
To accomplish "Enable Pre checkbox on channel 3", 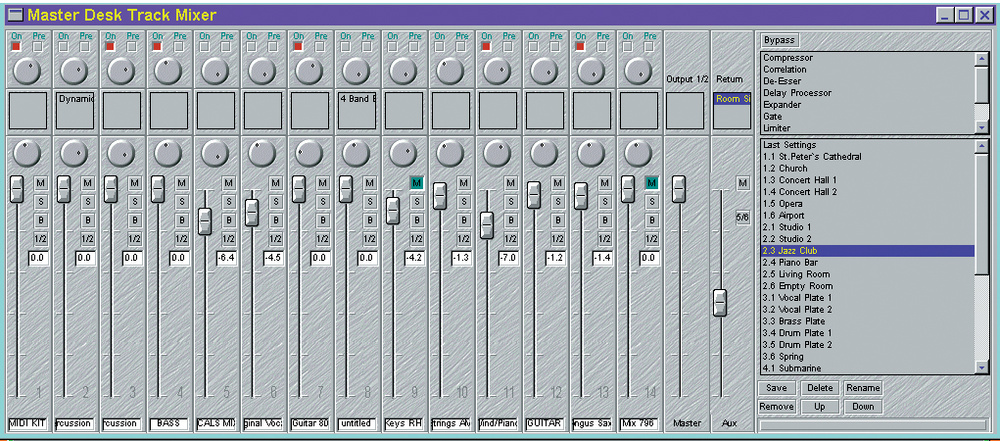I will pyautogui.click(x=131, y=47).
